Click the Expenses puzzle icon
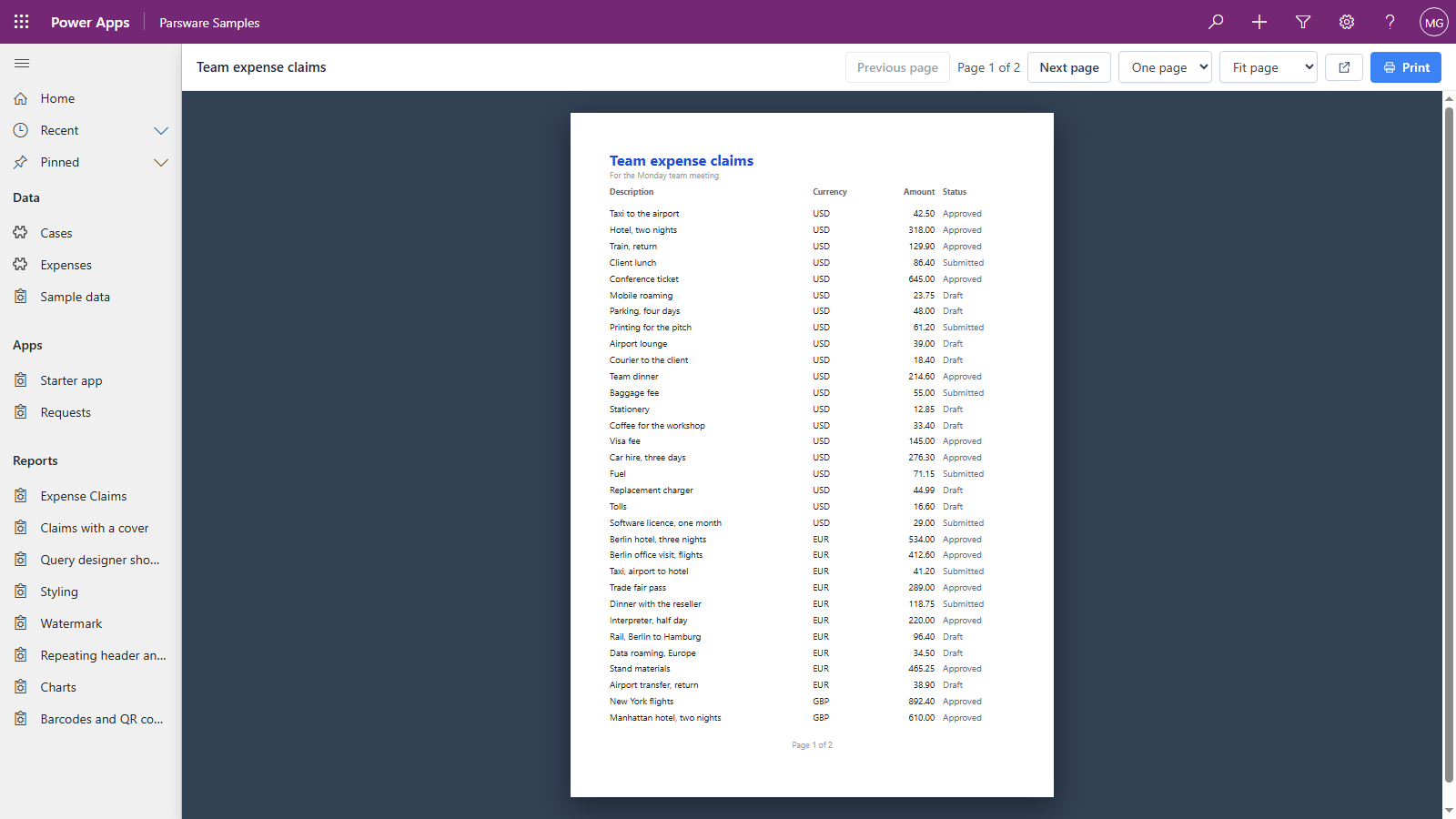This screenshot has height=819, width=1456. pyautogui.click(x=21, y=265)
